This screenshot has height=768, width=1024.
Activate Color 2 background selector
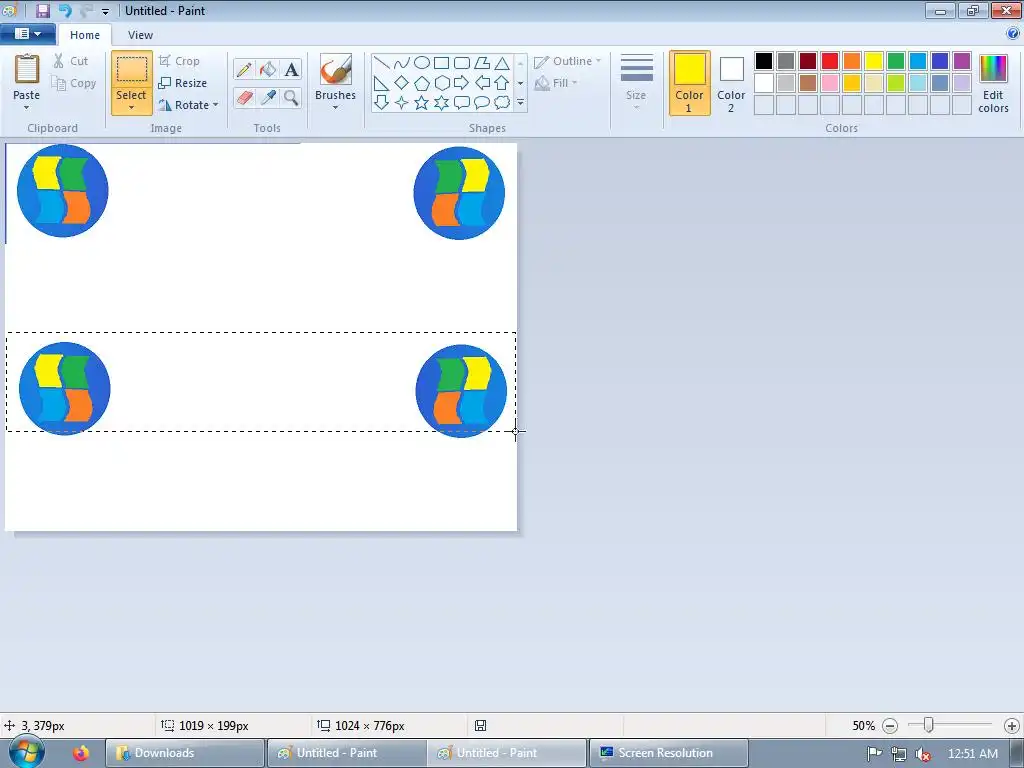[x=731, y=84]
